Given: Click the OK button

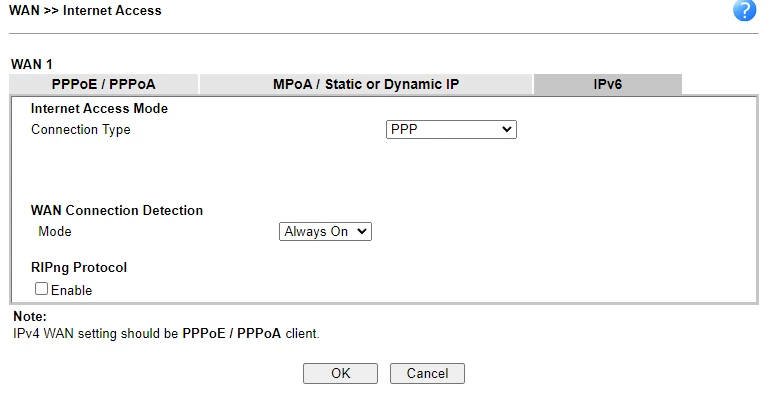Looking at the screenshot, I should pyautogui.click(x=341, y=373).
